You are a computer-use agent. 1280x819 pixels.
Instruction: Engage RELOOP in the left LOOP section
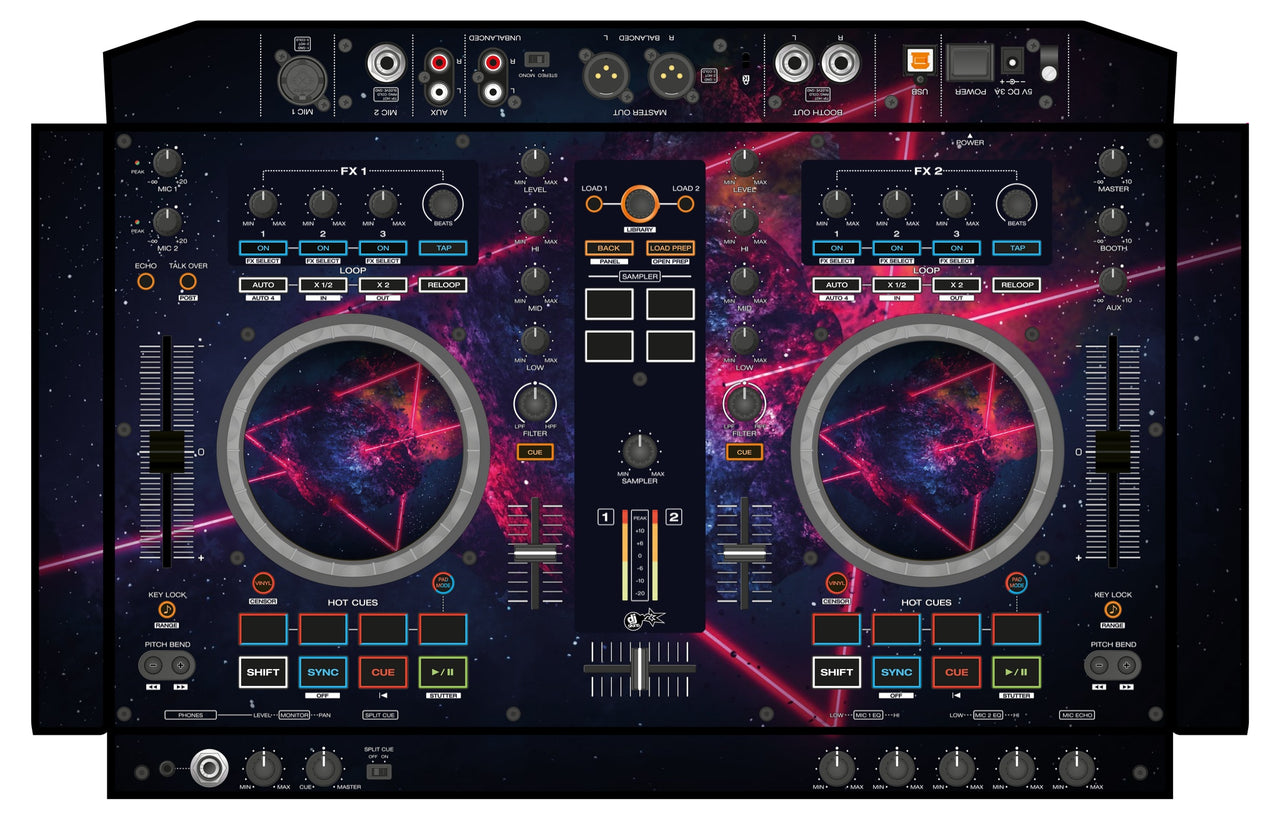click(441, 285)
